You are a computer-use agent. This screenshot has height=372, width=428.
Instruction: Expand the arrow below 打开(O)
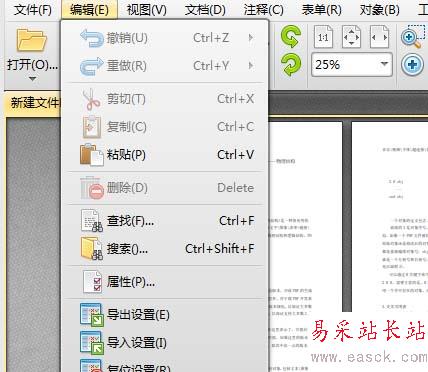click(x=32, y=79)
